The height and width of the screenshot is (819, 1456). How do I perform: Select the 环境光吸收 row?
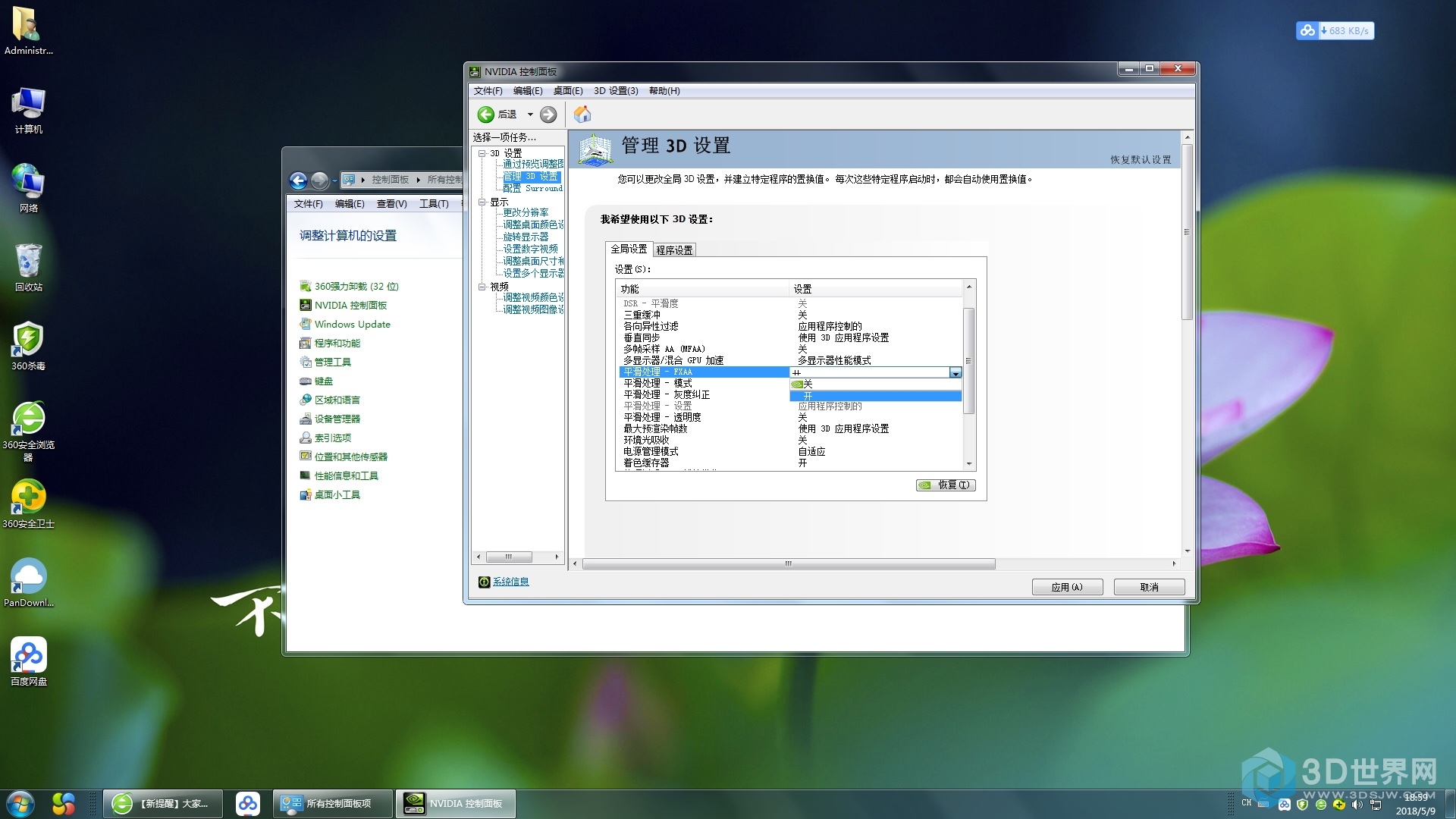click(x=791, y=440)
